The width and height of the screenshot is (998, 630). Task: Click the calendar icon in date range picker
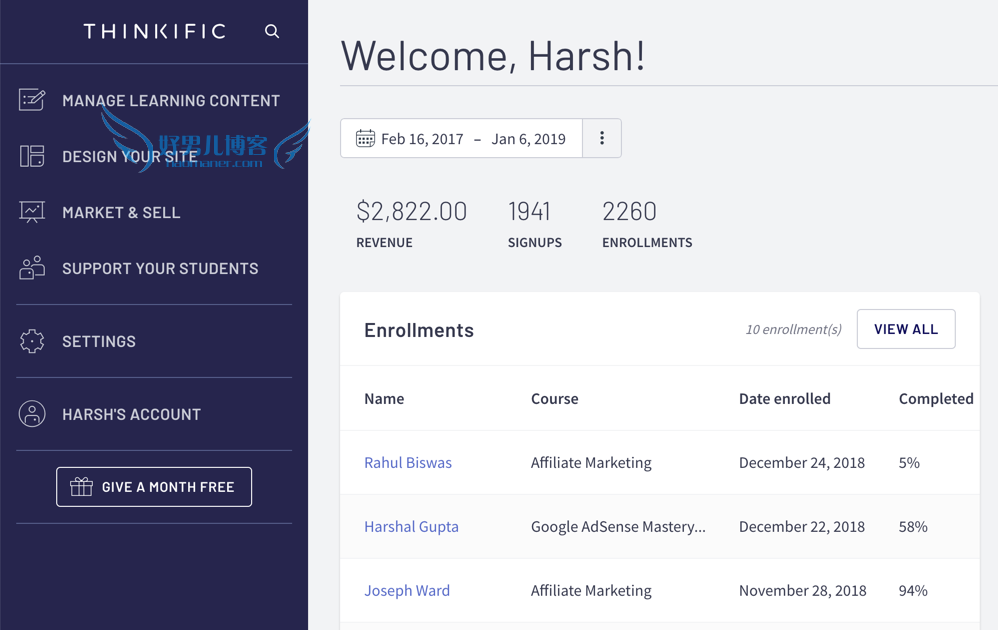click(365, 138)
